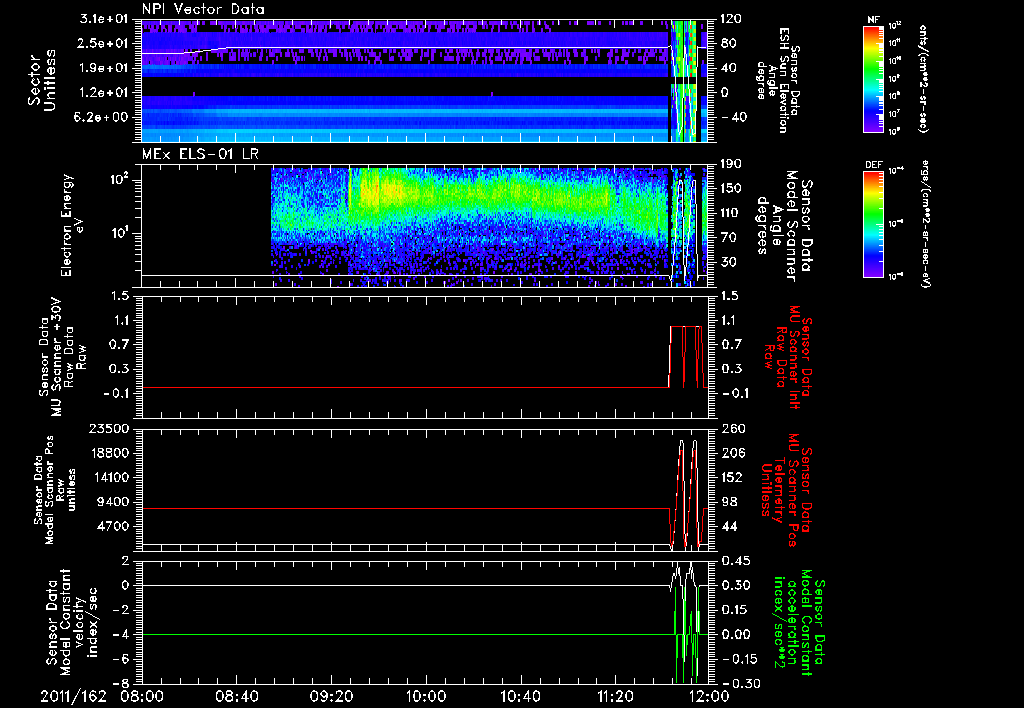Click the "10:40" time tick label
This screenshot has width=1024, height=708.
(520, 696)
